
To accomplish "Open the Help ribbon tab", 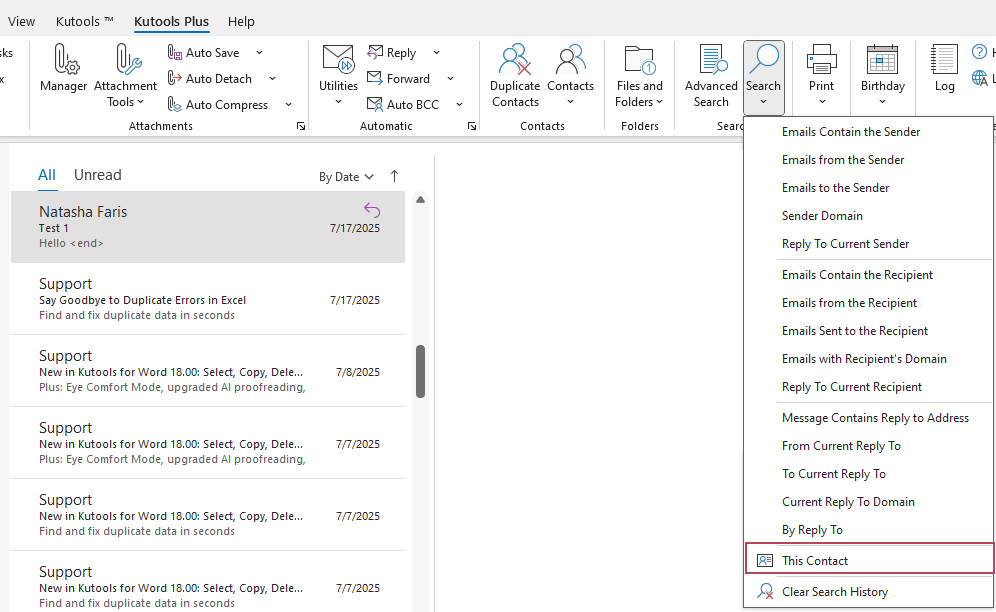I will click(241, 22).
